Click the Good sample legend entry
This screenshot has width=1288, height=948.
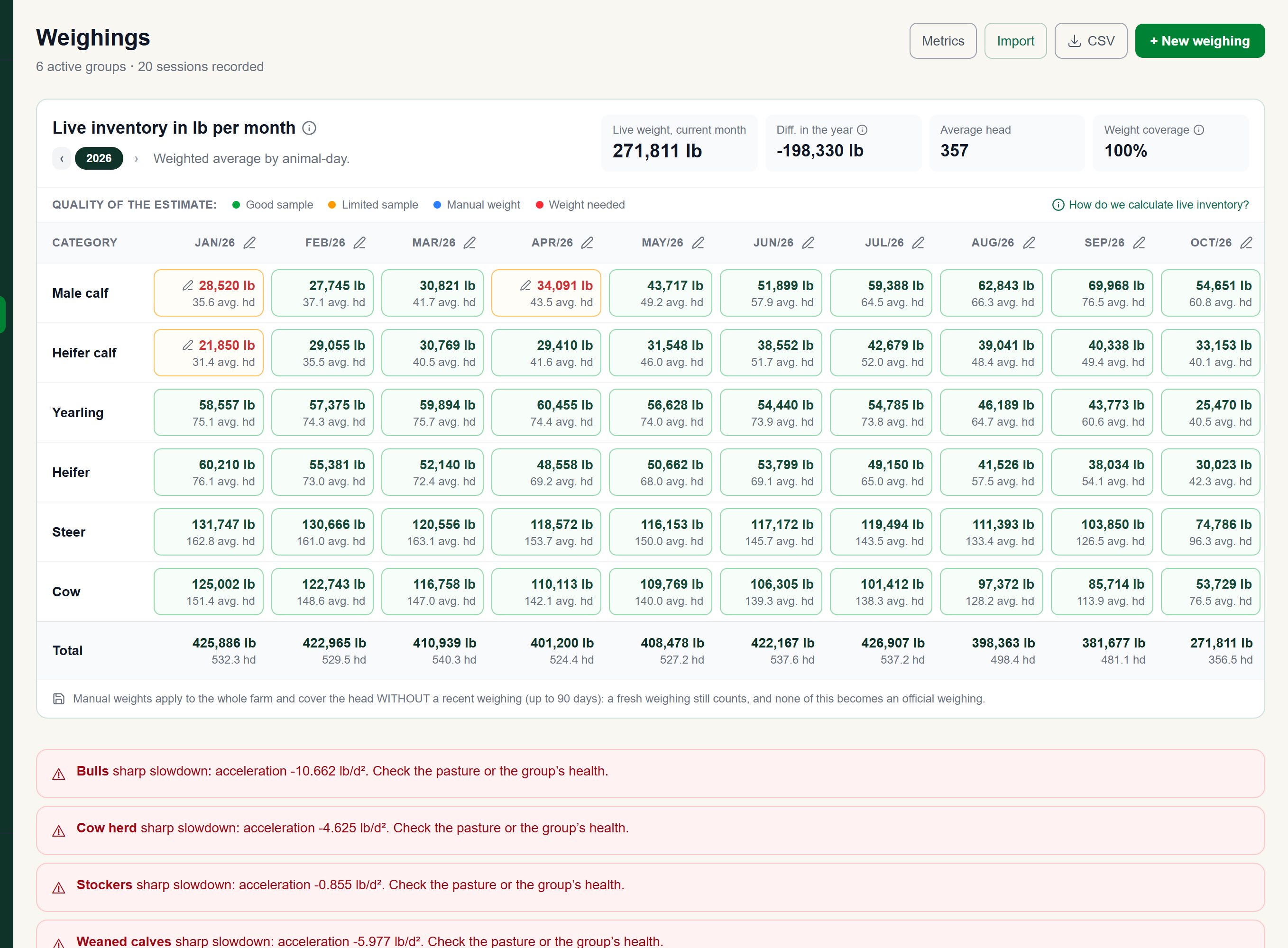273,205
